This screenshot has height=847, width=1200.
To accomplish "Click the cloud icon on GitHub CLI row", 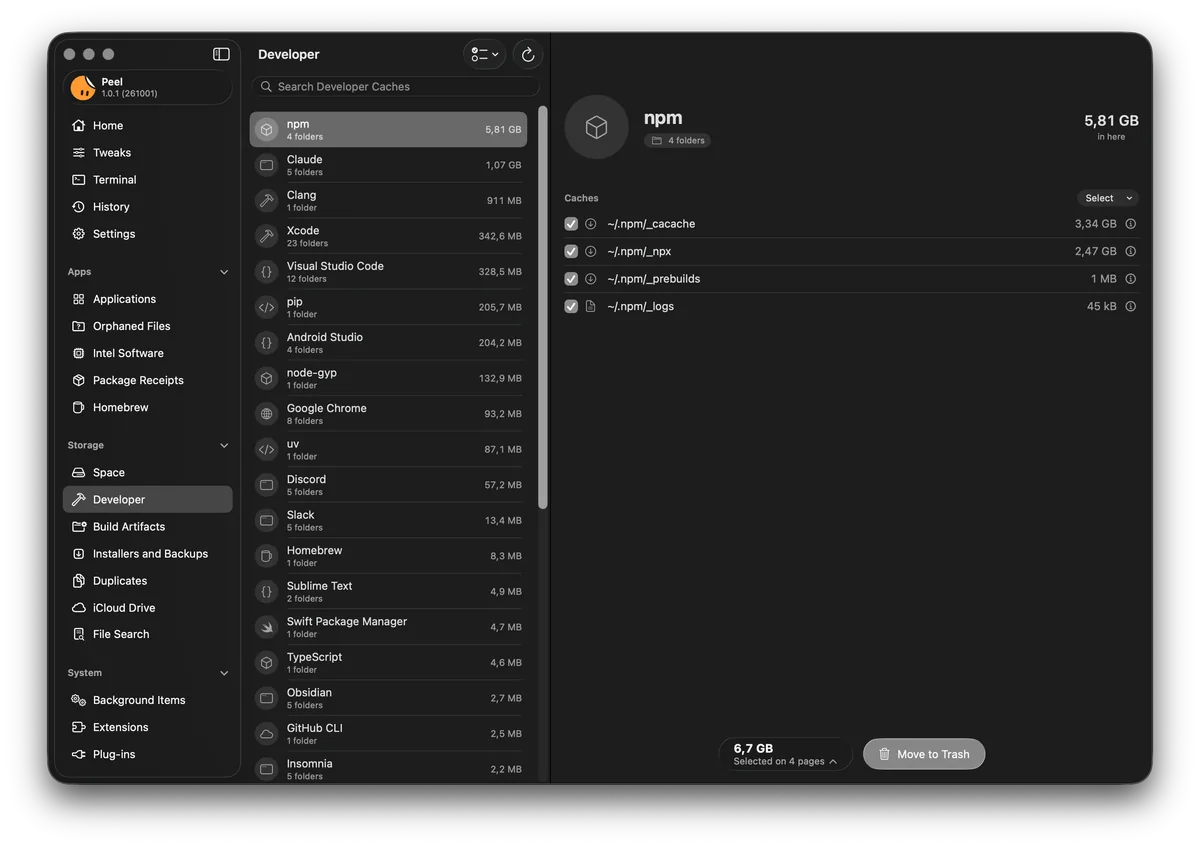I will 266,734.
